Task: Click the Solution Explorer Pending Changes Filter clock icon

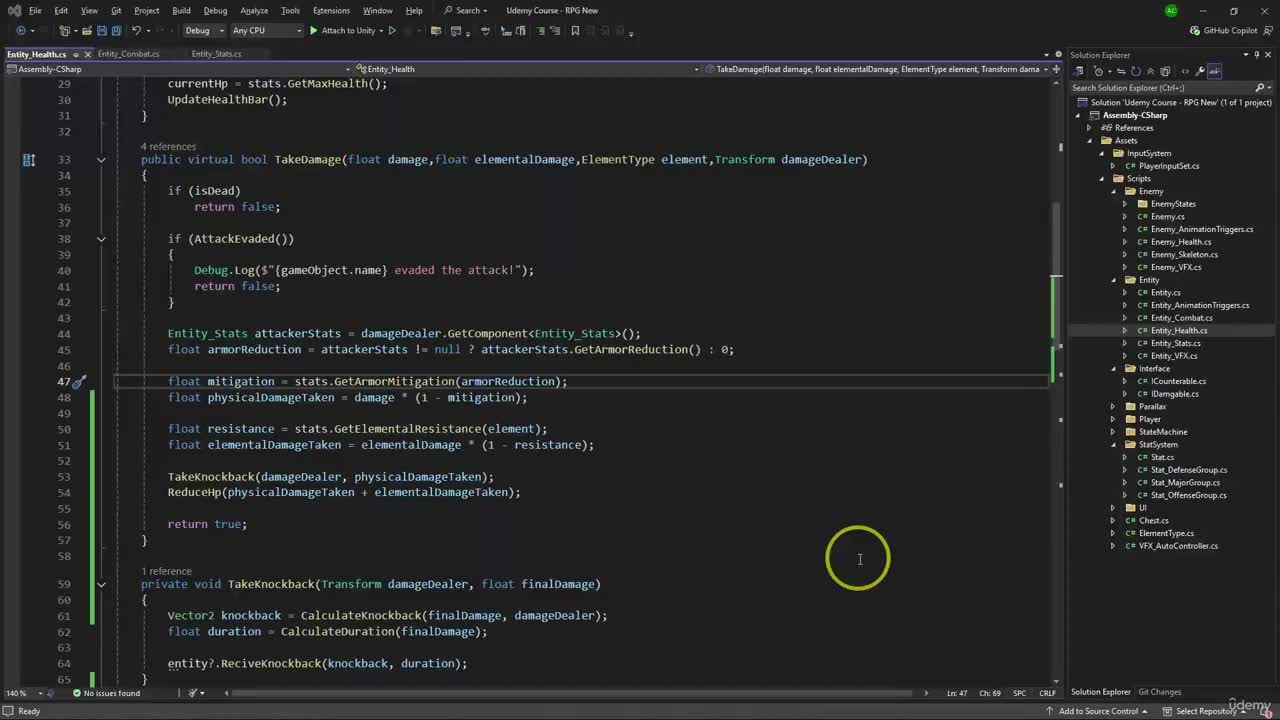Action: (x=1098, y=71)
